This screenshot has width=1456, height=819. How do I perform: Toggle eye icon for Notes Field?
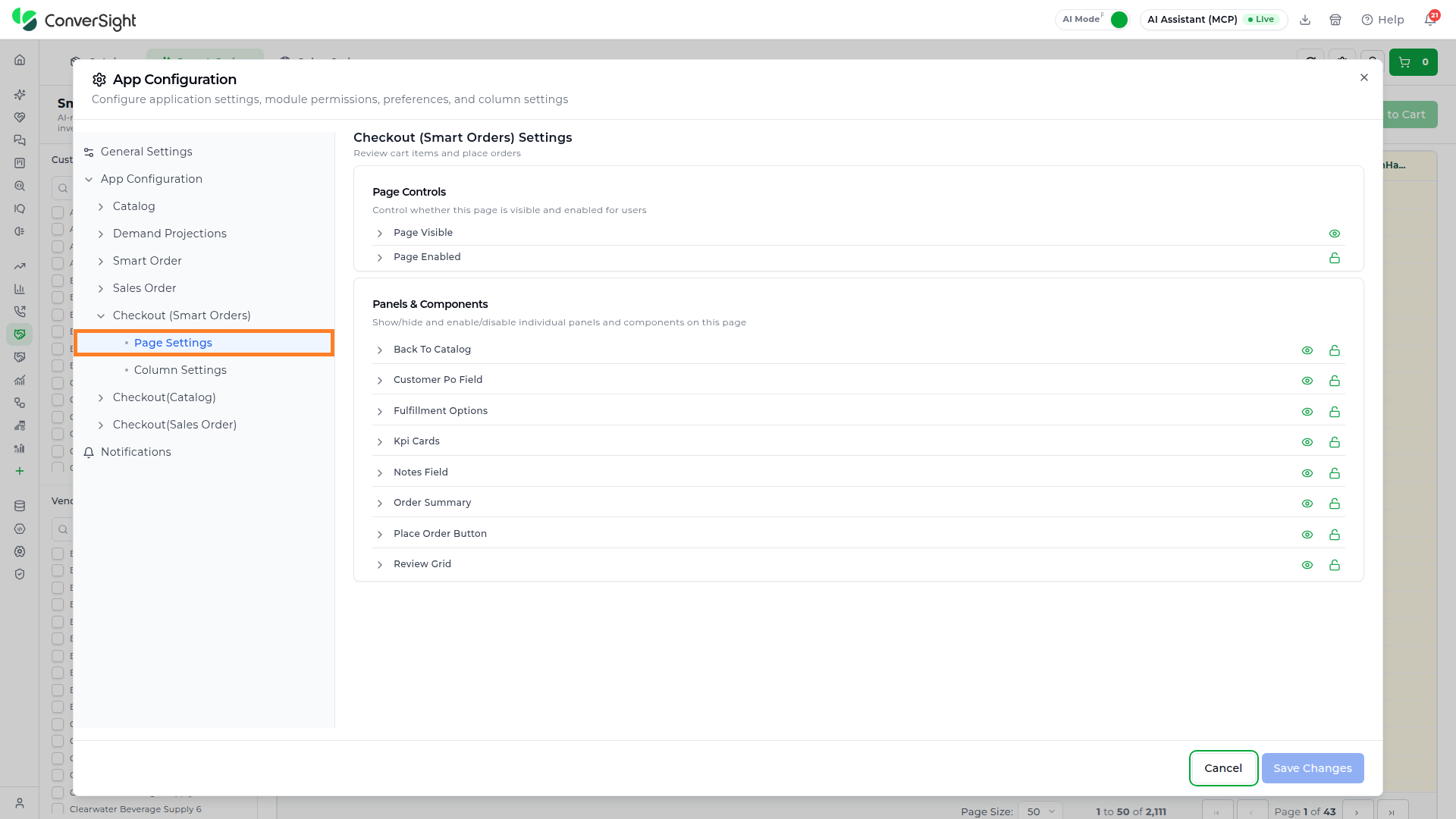point(1307,473)
